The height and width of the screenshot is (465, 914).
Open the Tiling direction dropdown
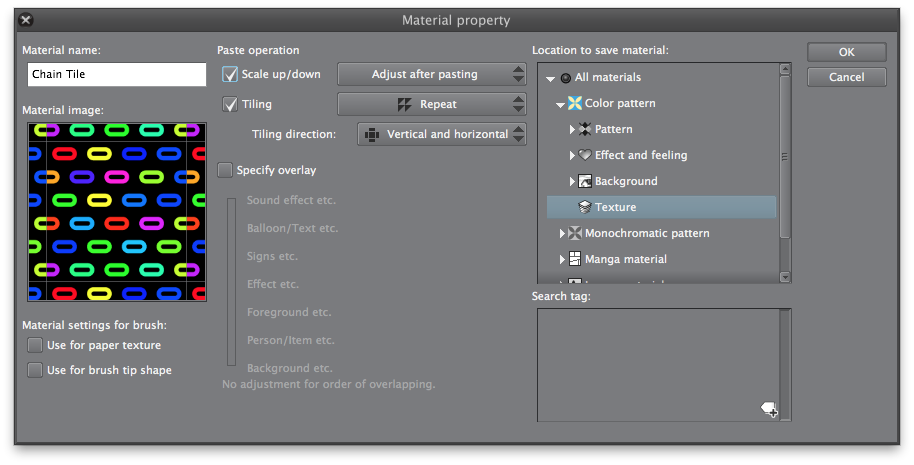(x=441, y=134)
